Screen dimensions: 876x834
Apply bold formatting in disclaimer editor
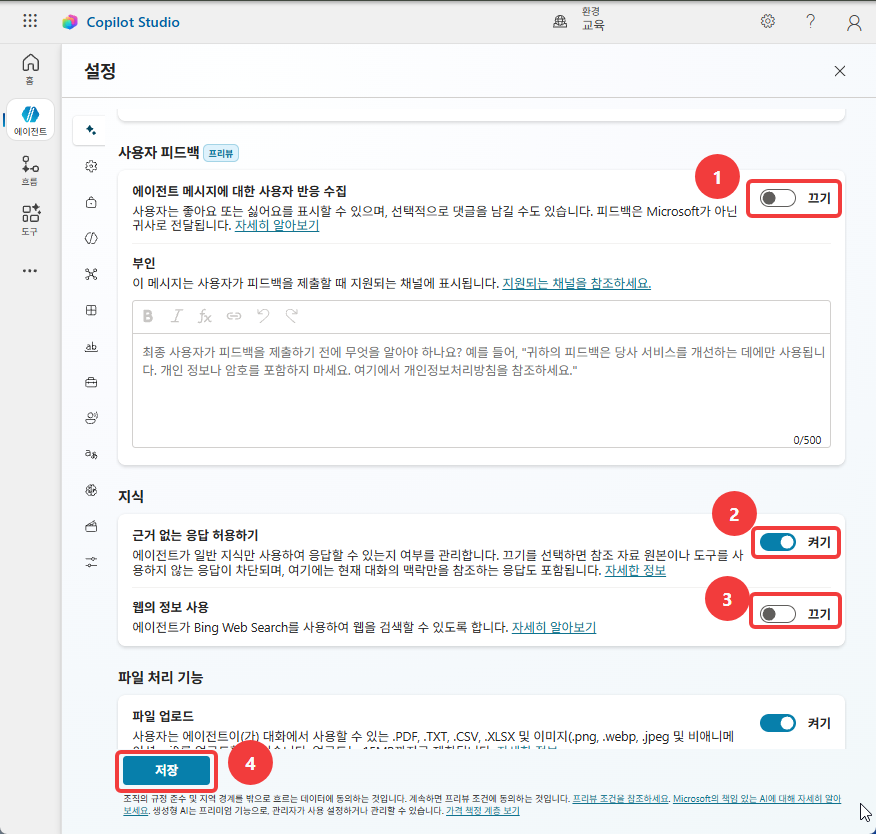click(147, 316)
